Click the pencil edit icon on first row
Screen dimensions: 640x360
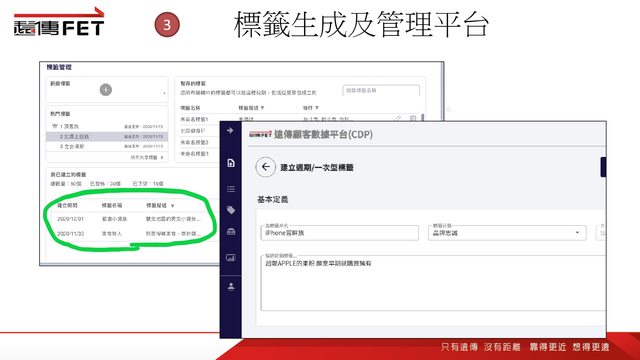pos(397,118)
